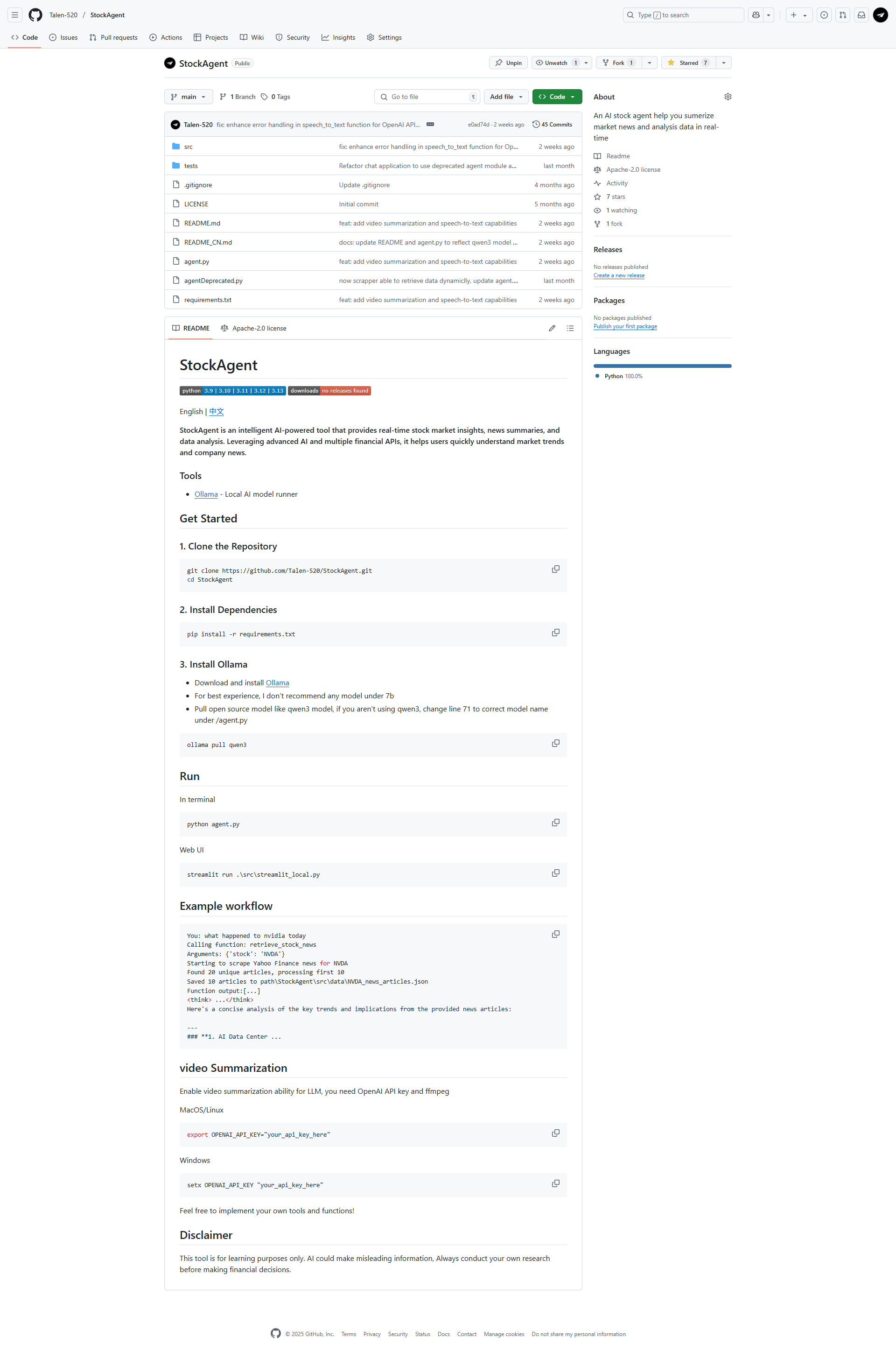This screenshot has height=1358, width=896.
Task: Open the Copilot dropdown arrow next to it
Action: coord(769,15)
